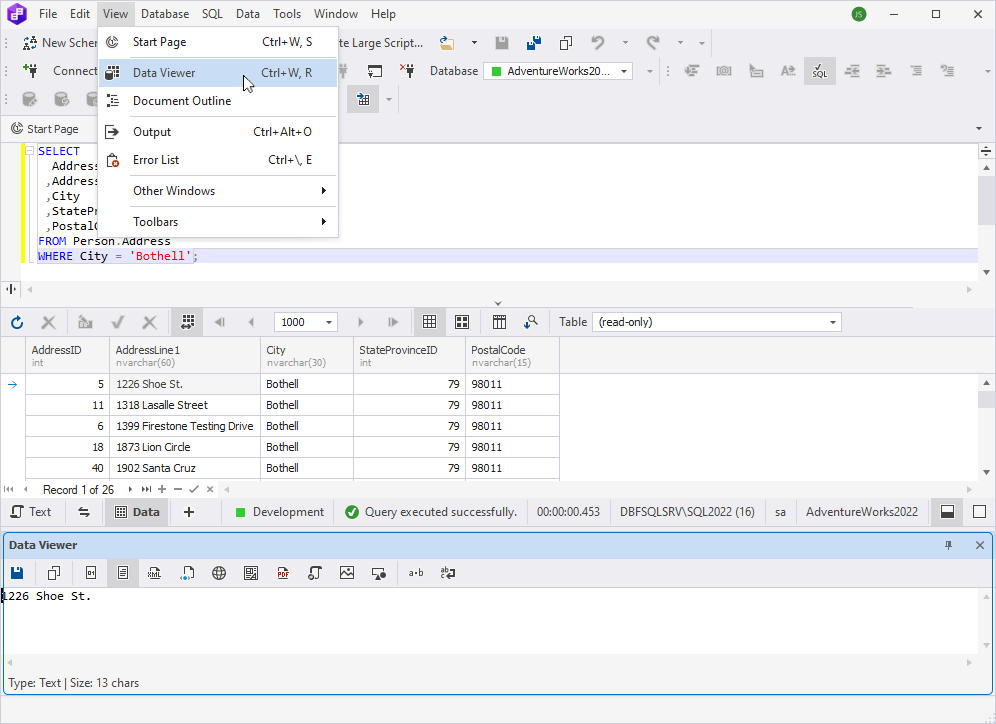Switch to Data view tab
The width and height of the screenshot is (996, 724).
pos(137,512)
